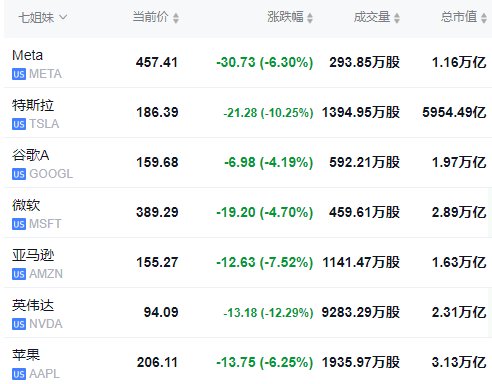Select the 亚马逊 AMZN ticker
Screen dimensions: 492x384
(x=46, y=274)
